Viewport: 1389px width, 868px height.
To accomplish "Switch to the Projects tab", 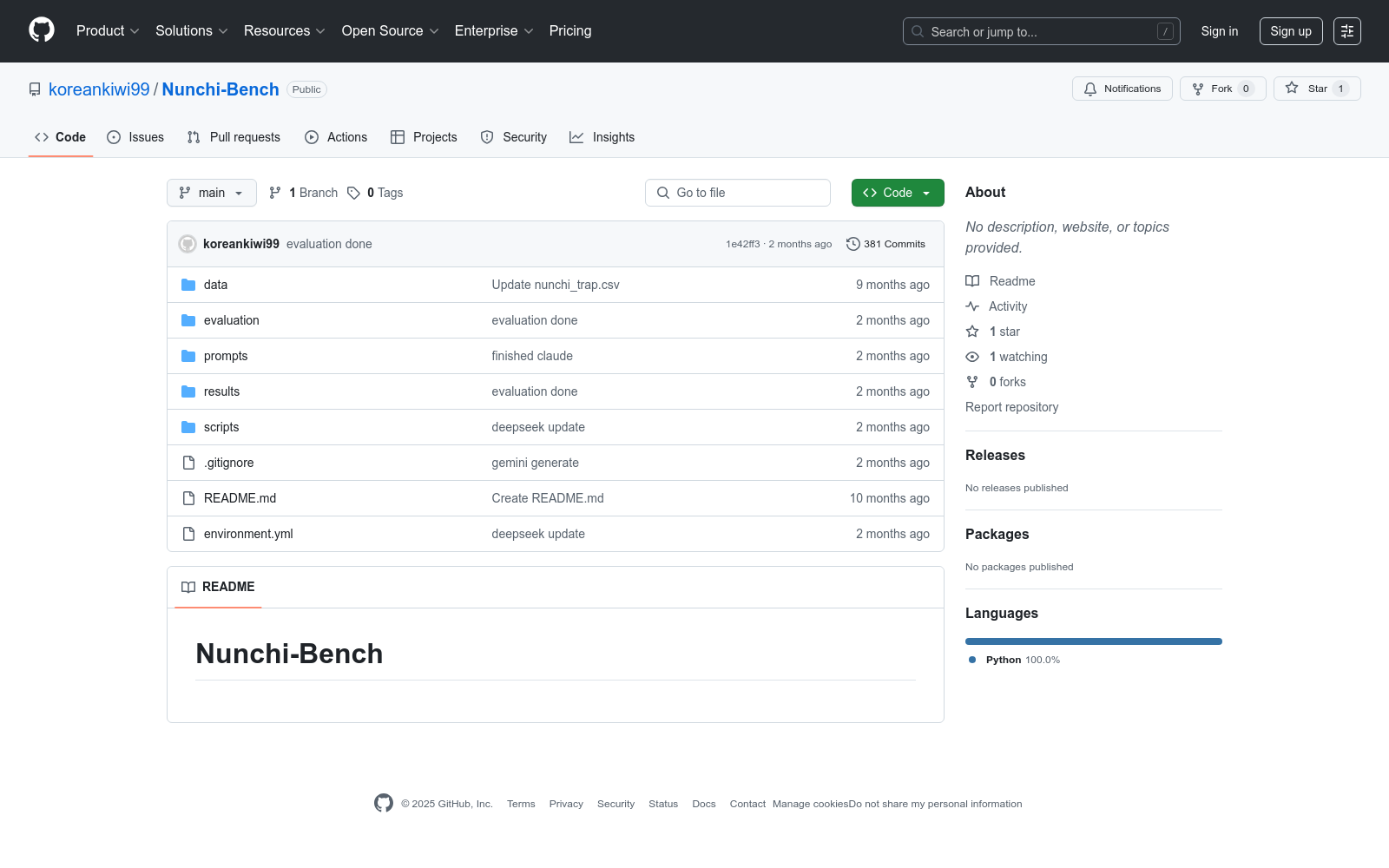I will tap(424, 137).
